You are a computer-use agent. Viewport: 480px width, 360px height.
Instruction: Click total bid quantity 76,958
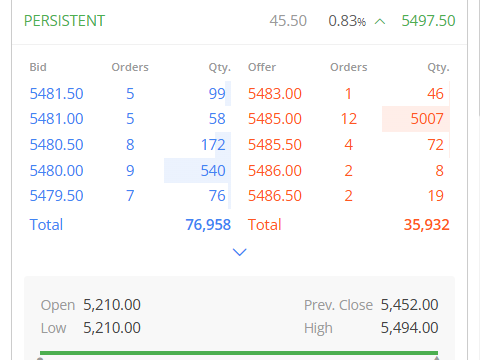click(x=208, y=225)
